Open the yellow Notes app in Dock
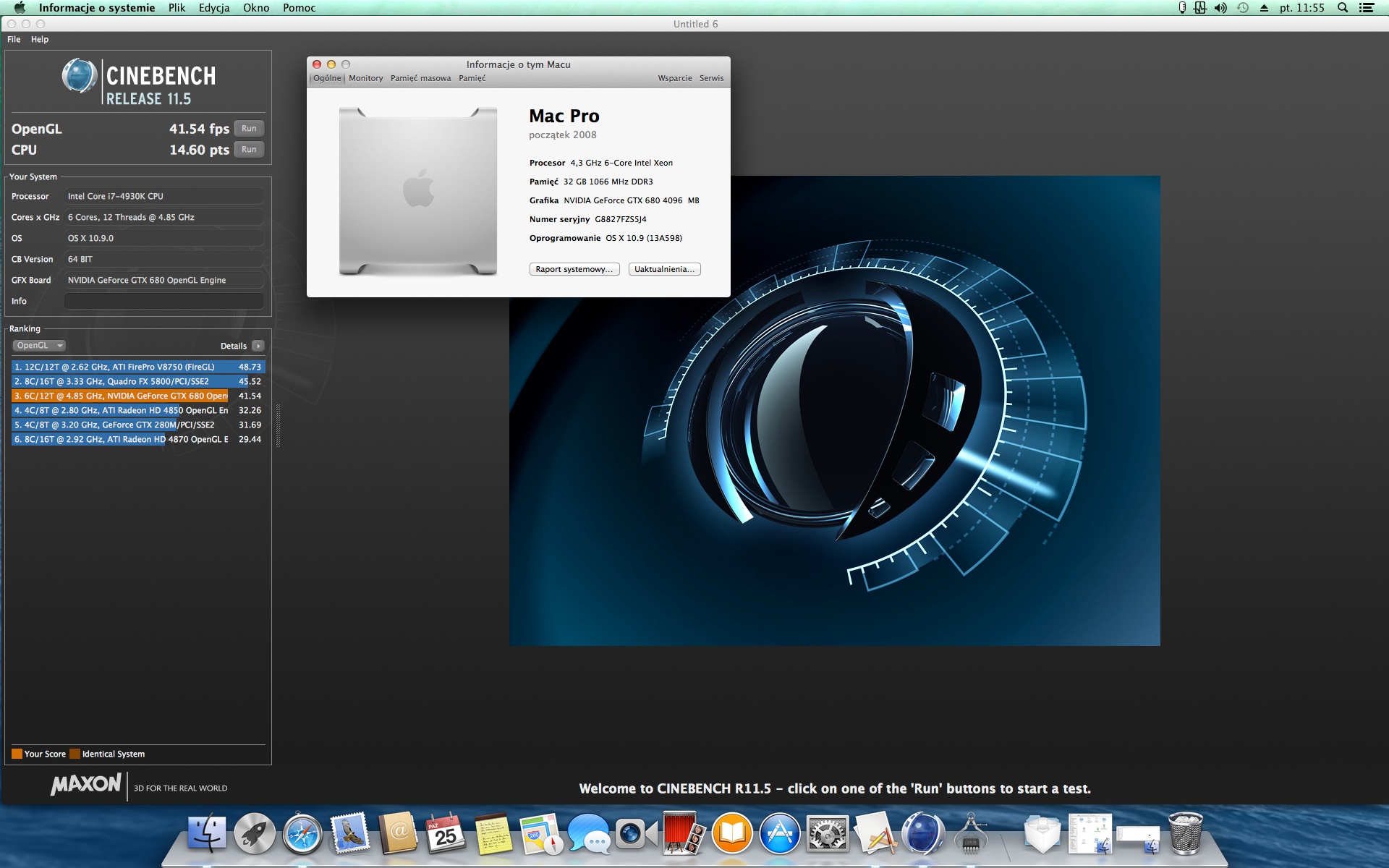 point(493,833)
